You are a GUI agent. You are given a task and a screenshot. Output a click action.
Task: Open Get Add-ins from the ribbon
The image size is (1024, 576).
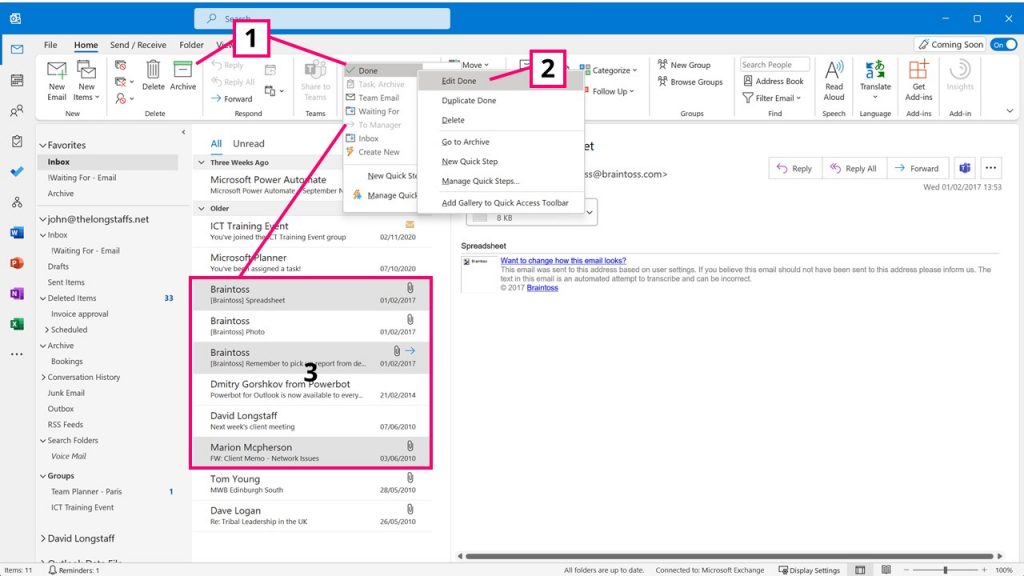click(917, 85)
